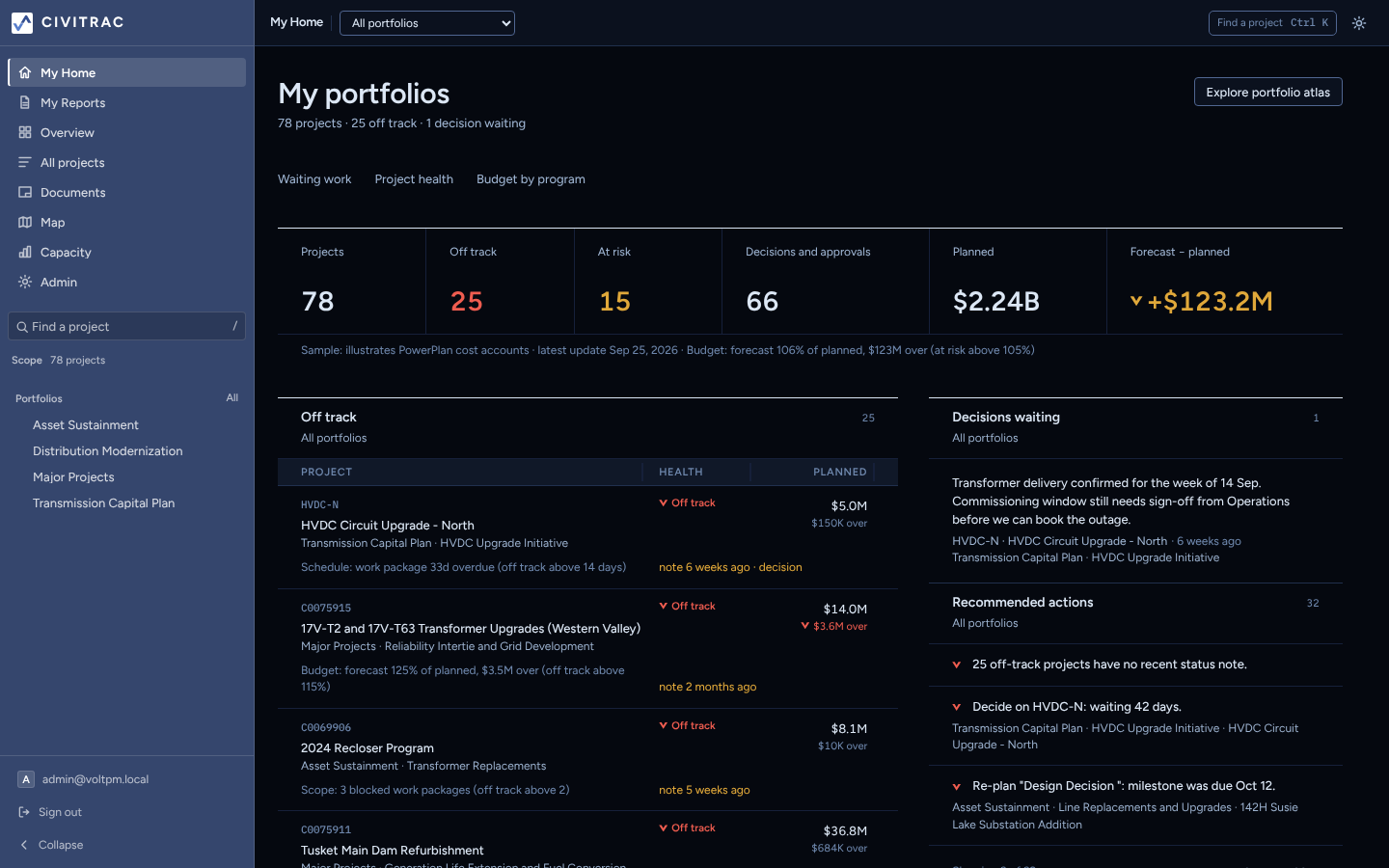
Task: Sort by the HEALTH column header
Action: click(x=681, y=472)
